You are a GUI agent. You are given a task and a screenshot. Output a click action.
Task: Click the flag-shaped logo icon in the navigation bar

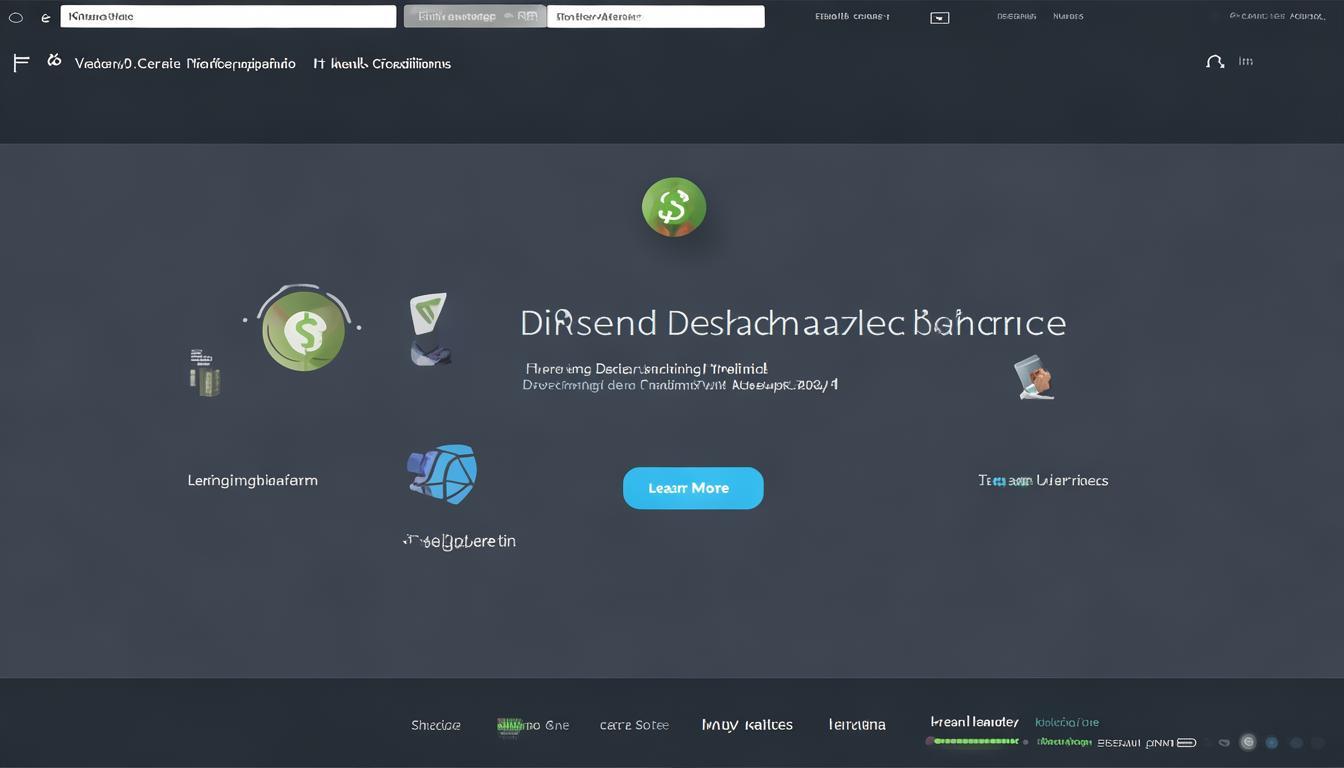click(21, 63)
